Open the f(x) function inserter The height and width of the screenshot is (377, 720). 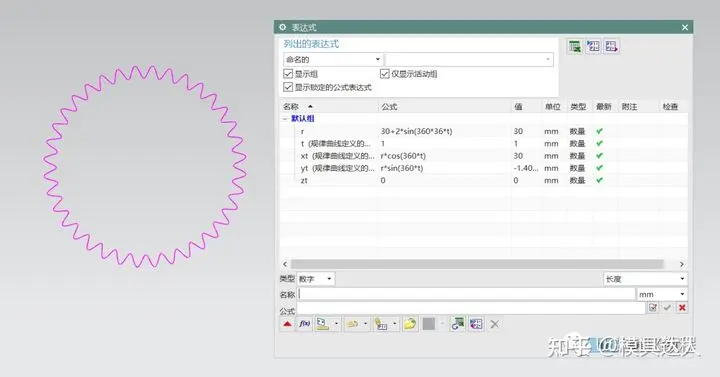point(304,324)
